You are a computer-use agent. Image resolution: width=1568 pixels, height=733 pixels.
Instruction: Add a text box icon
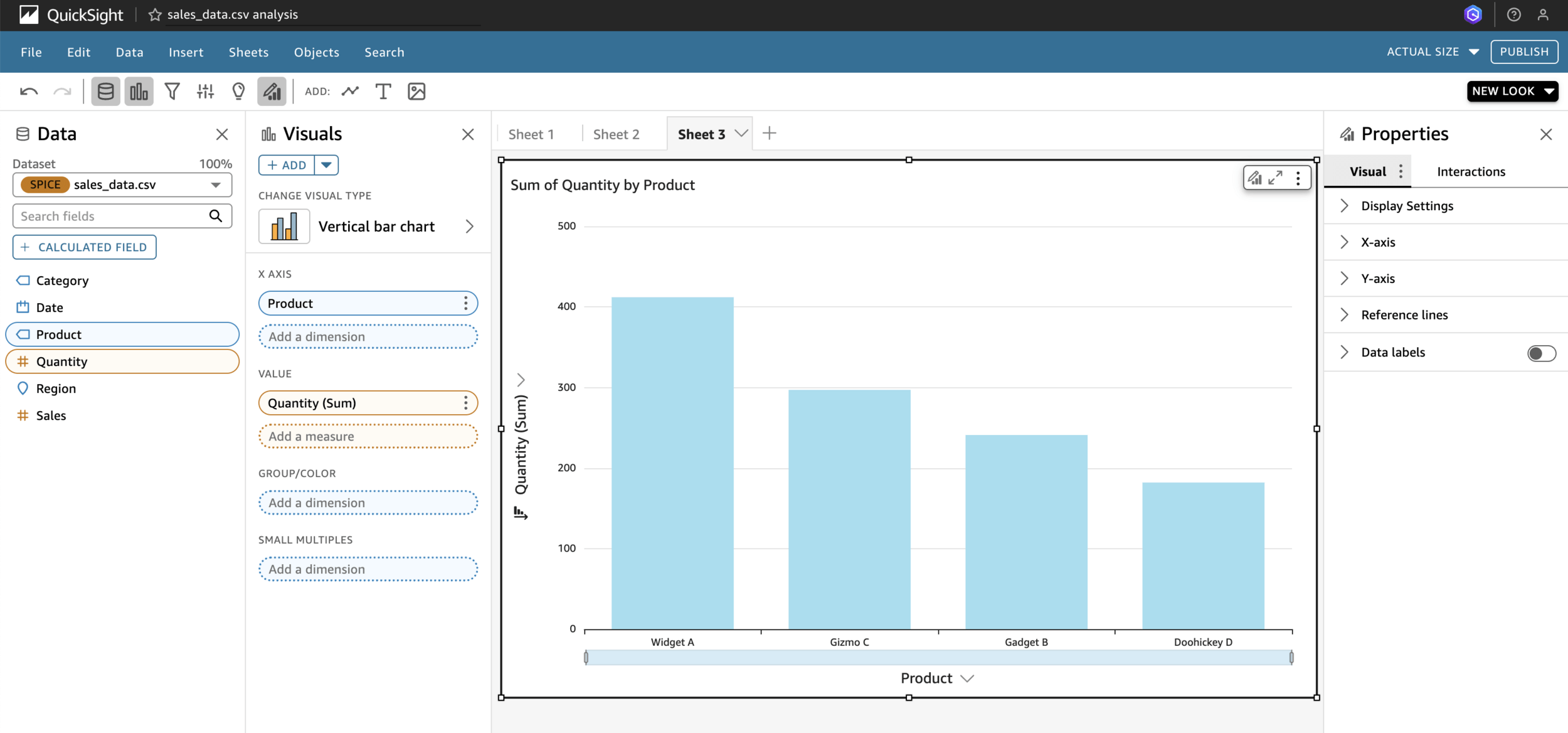click(383, 92)
